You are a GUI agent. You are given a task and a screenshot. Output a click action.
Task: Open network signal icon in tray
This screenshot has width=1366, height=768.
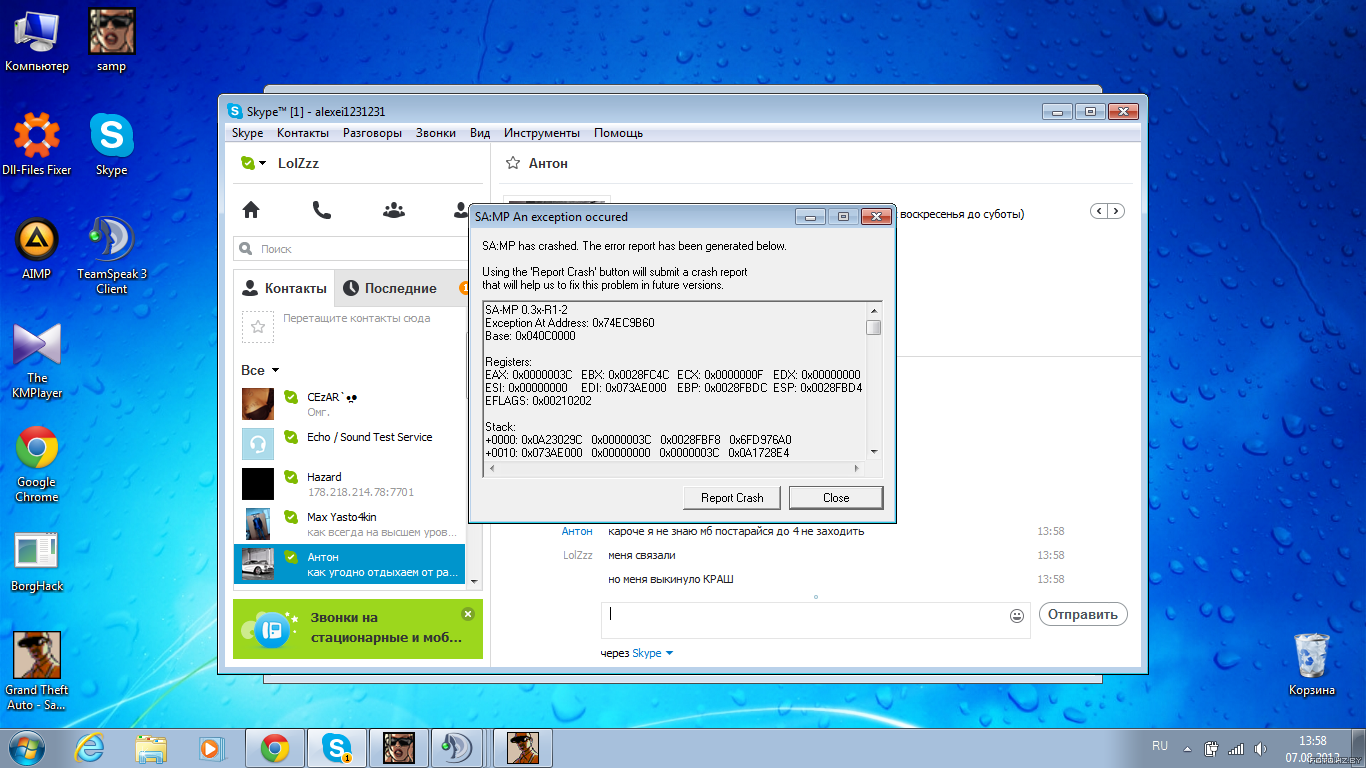pos(1237,748)
